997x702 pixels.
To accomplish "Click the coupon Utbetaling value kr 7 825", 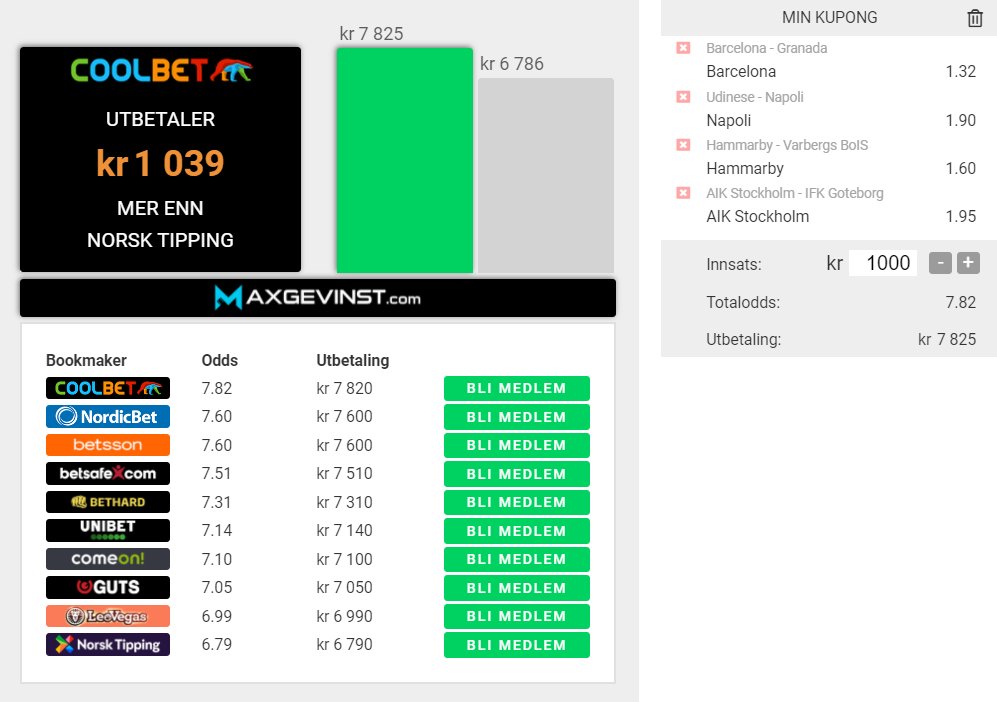I will 947,340.
